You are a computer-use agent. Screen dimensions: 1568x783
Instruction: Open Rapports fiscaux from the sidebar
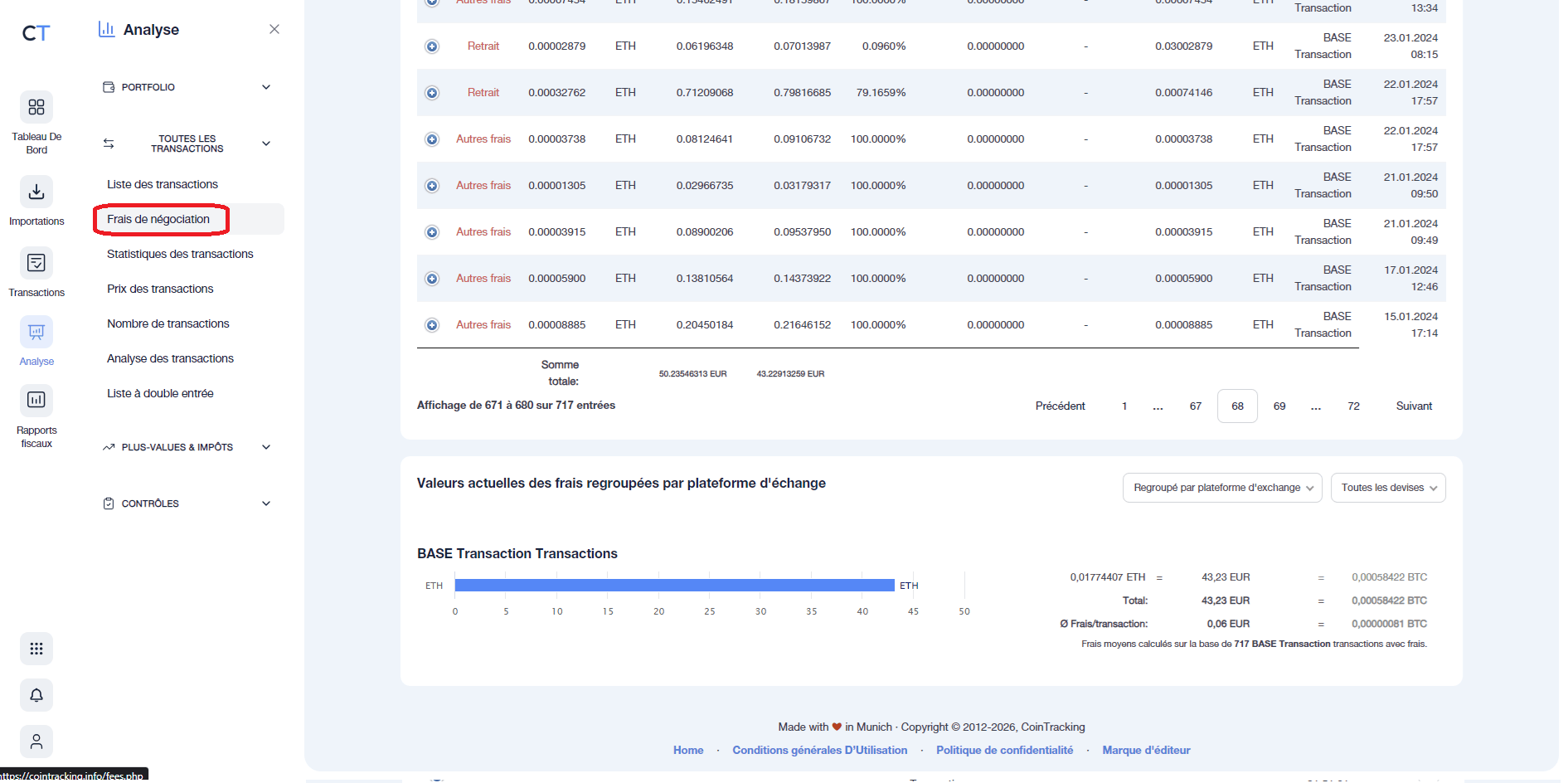pos(36,400)
